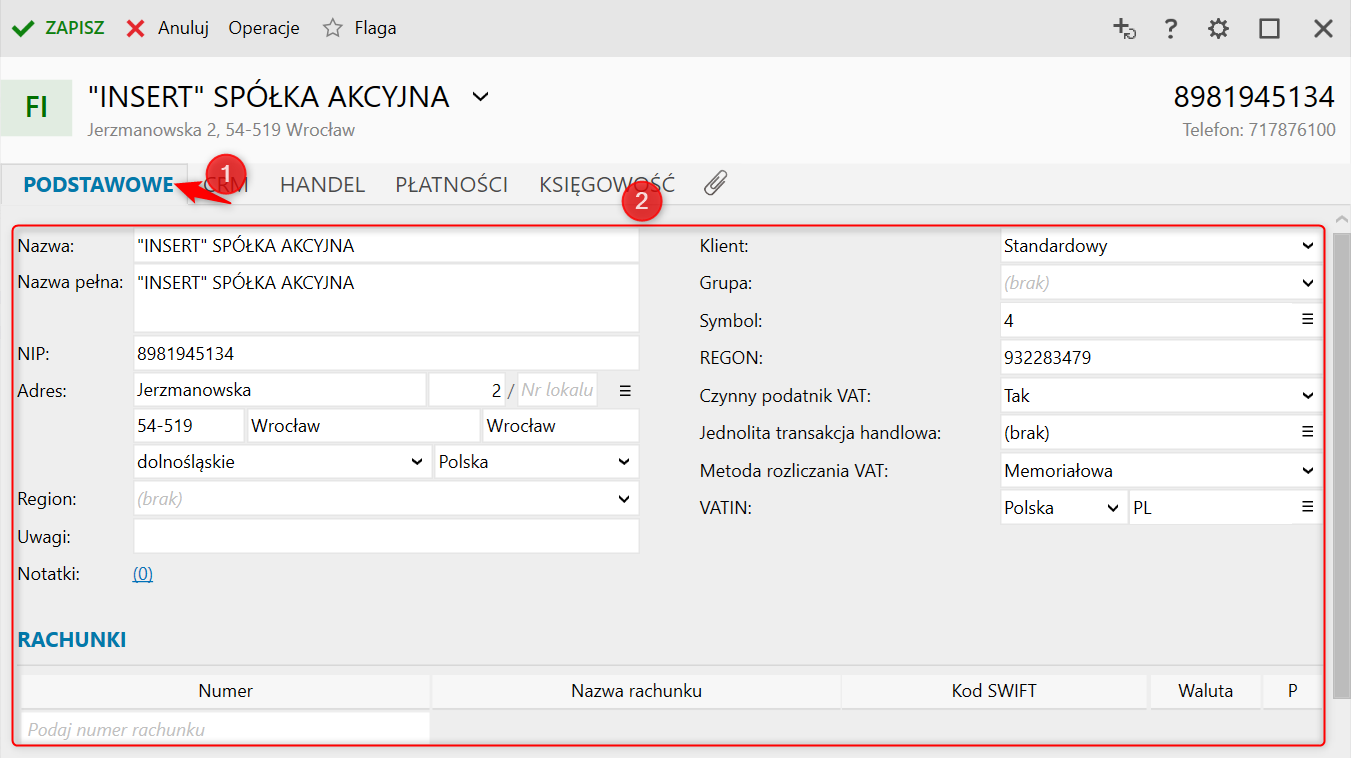Open settings via the gear icon

(x=1218, y=29)
